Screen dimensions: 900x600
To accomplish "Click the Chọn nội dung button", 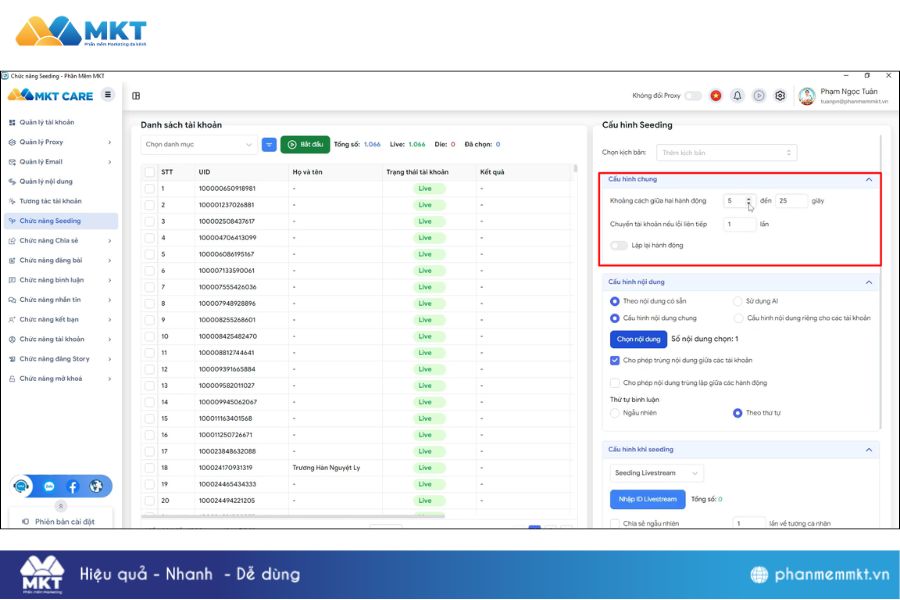I will [638, 339].
